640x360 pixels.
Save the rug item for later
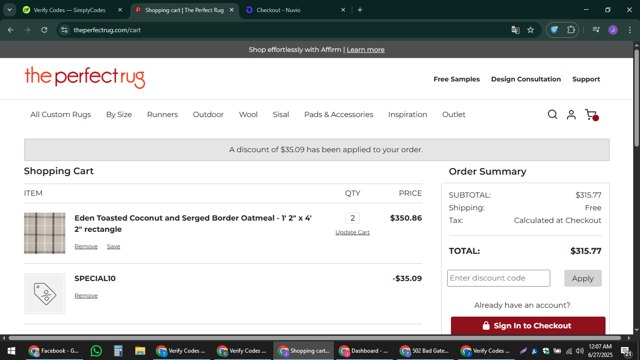click(113, 247)
